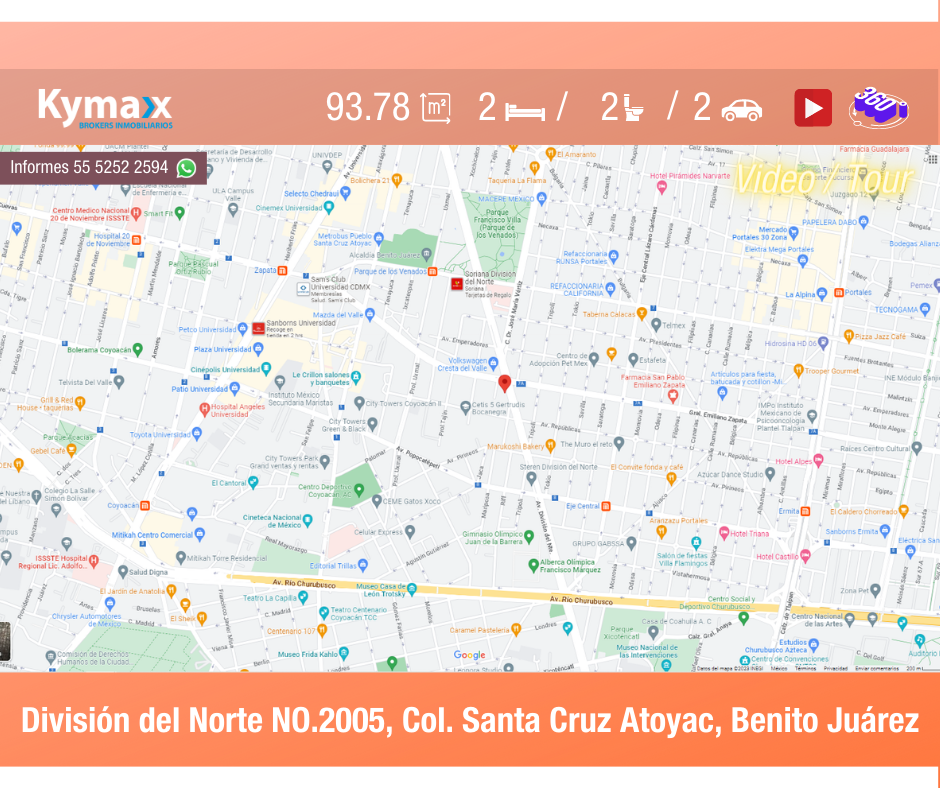This screenshot has height=788, width=940.
Task: Open the Parque Francisco Villa label on the map
Action: tap(497, 224)
